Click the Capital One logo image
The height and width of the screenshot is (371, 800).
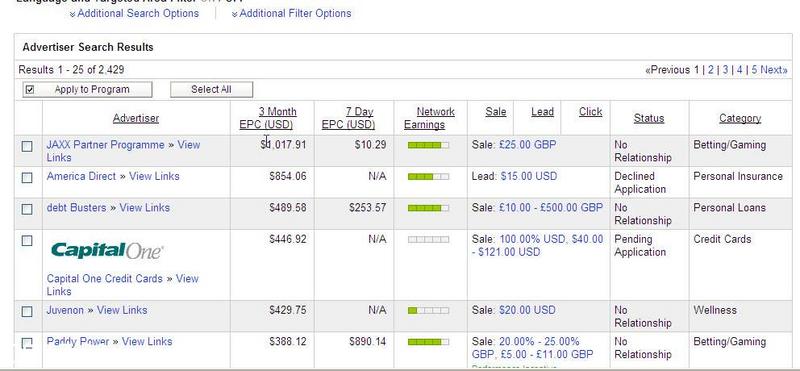tap(107, 251)
